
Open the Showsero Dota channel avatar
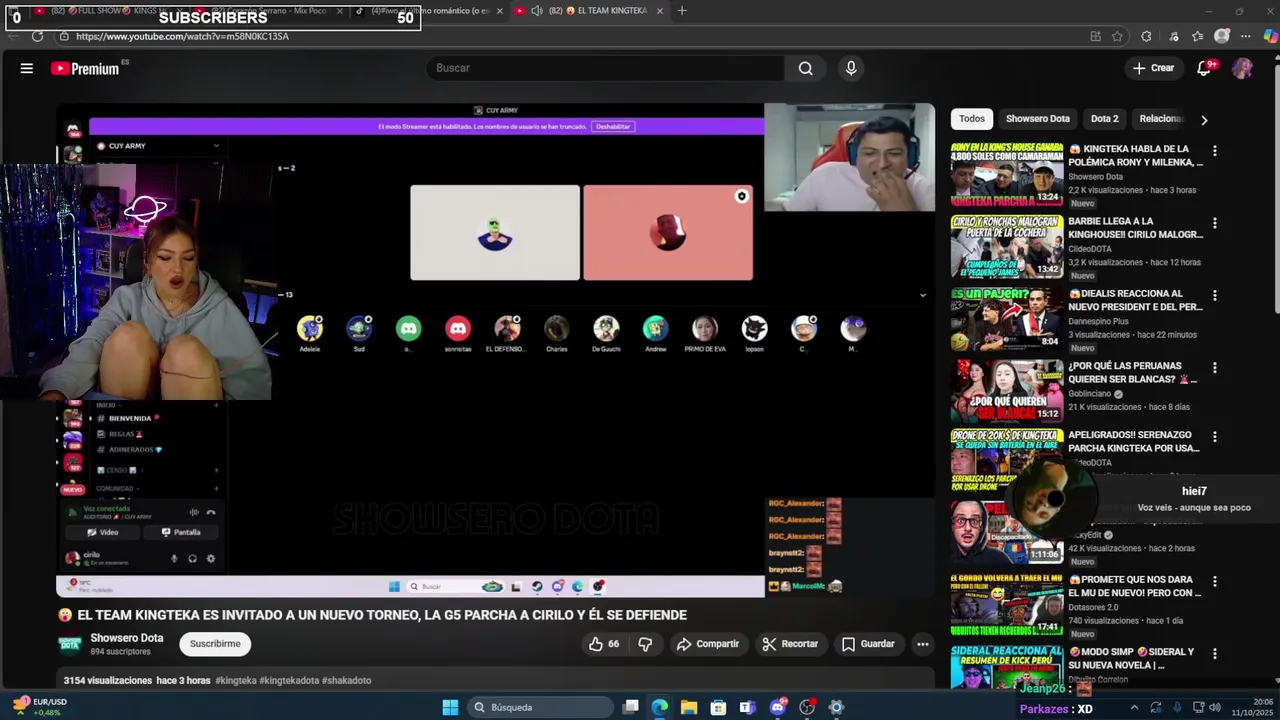click(70, 644)
